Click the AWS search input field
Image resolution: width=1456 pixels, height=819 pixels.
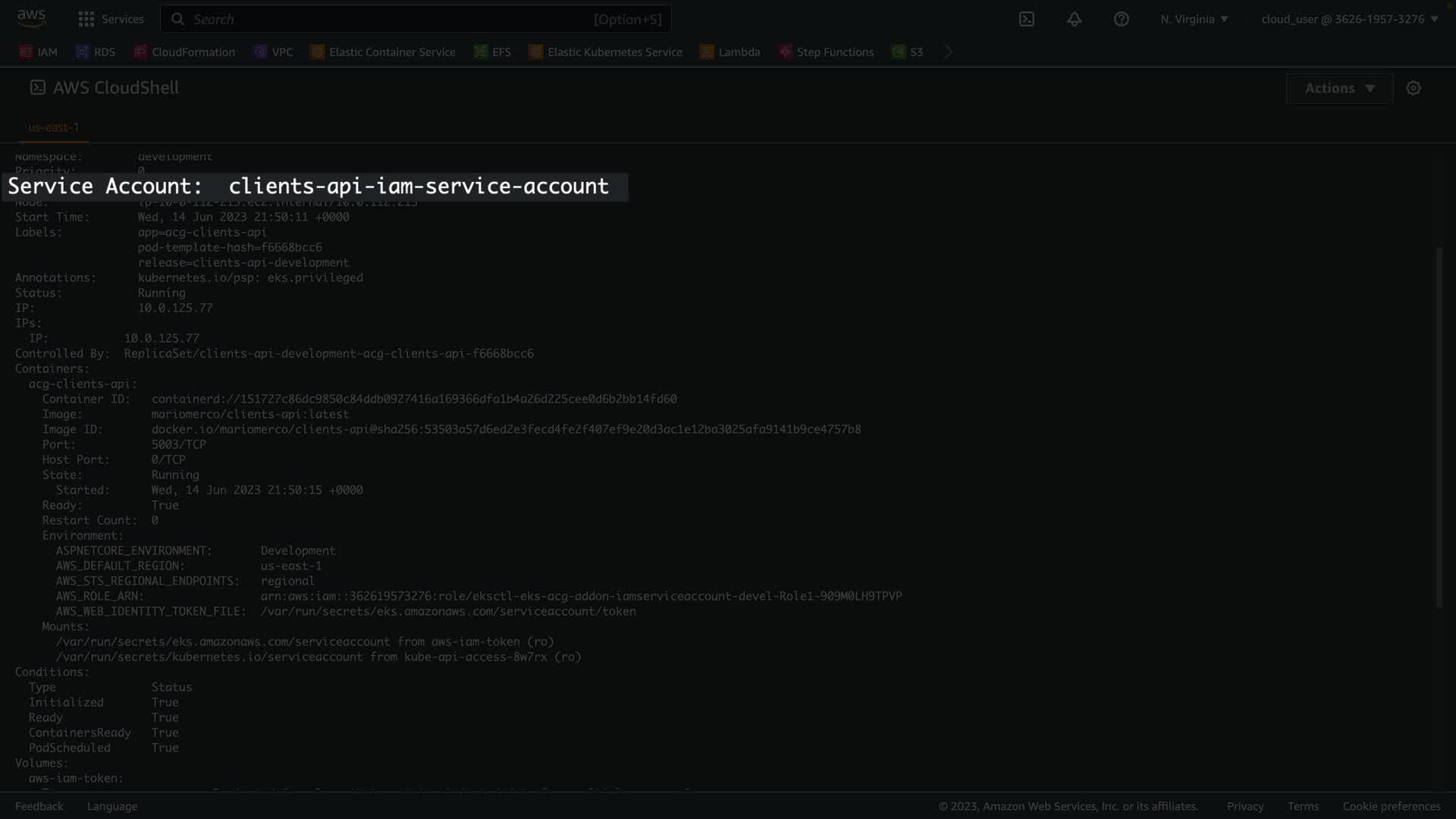tap(416, 19)
